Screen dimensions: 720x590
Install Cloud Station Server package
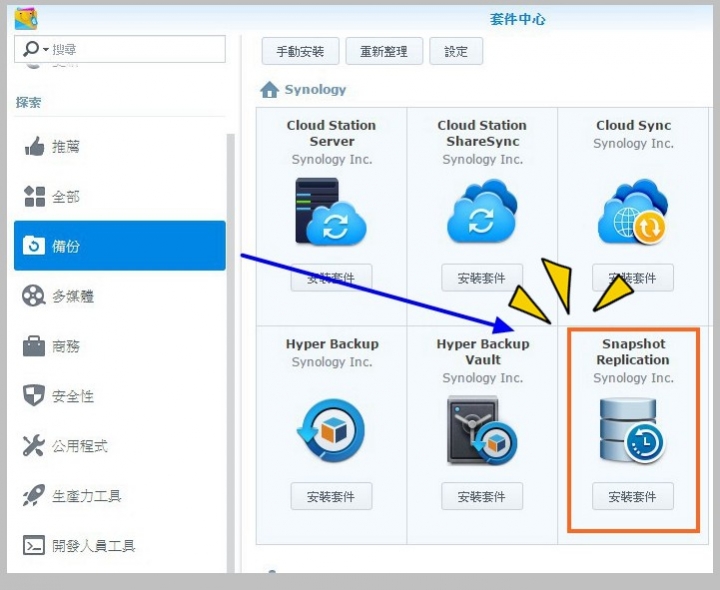331,278
